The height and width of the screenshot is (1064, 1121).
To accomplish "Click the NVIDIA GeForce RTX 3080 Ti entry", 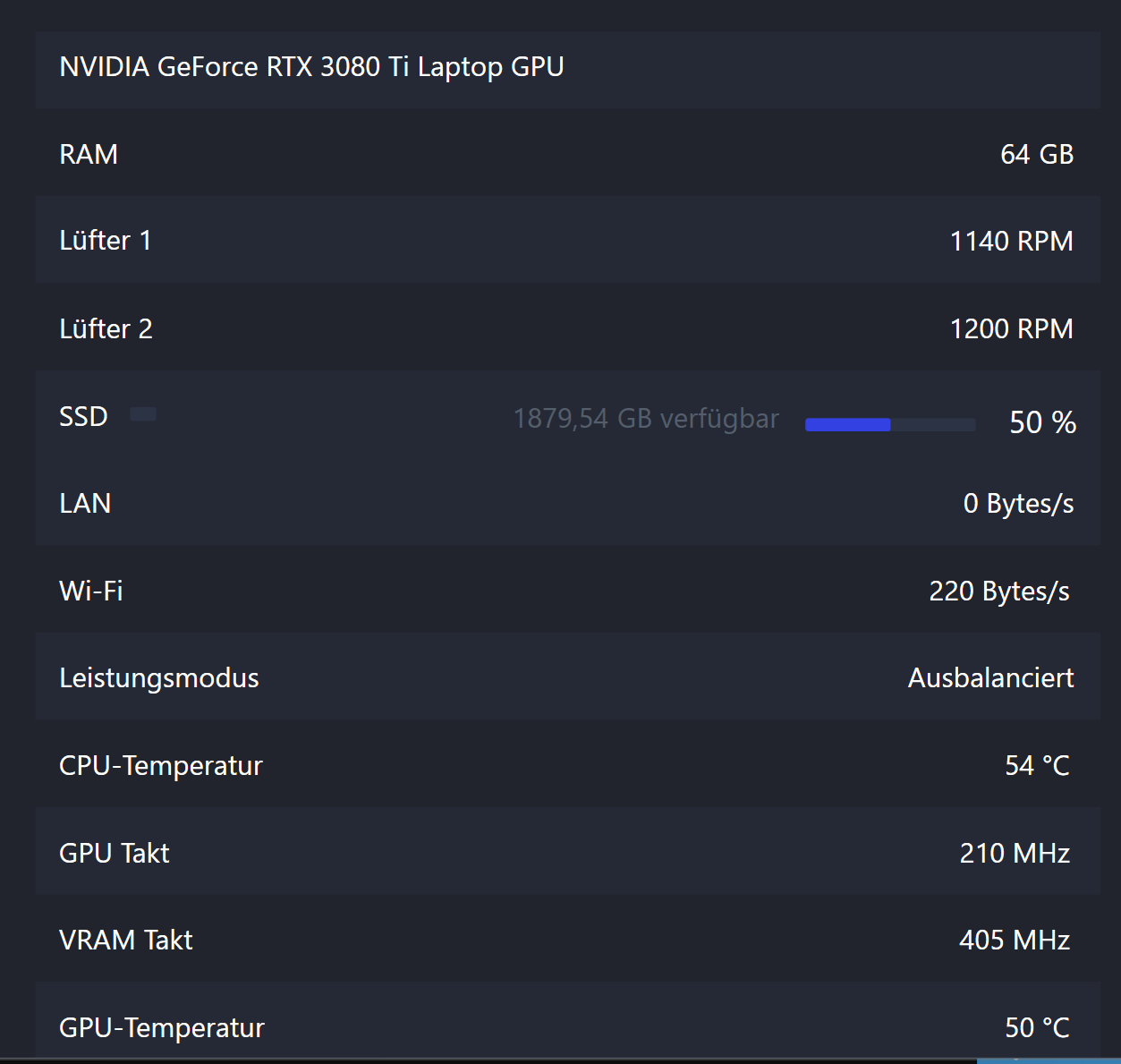I will click(x=311, y=67).
